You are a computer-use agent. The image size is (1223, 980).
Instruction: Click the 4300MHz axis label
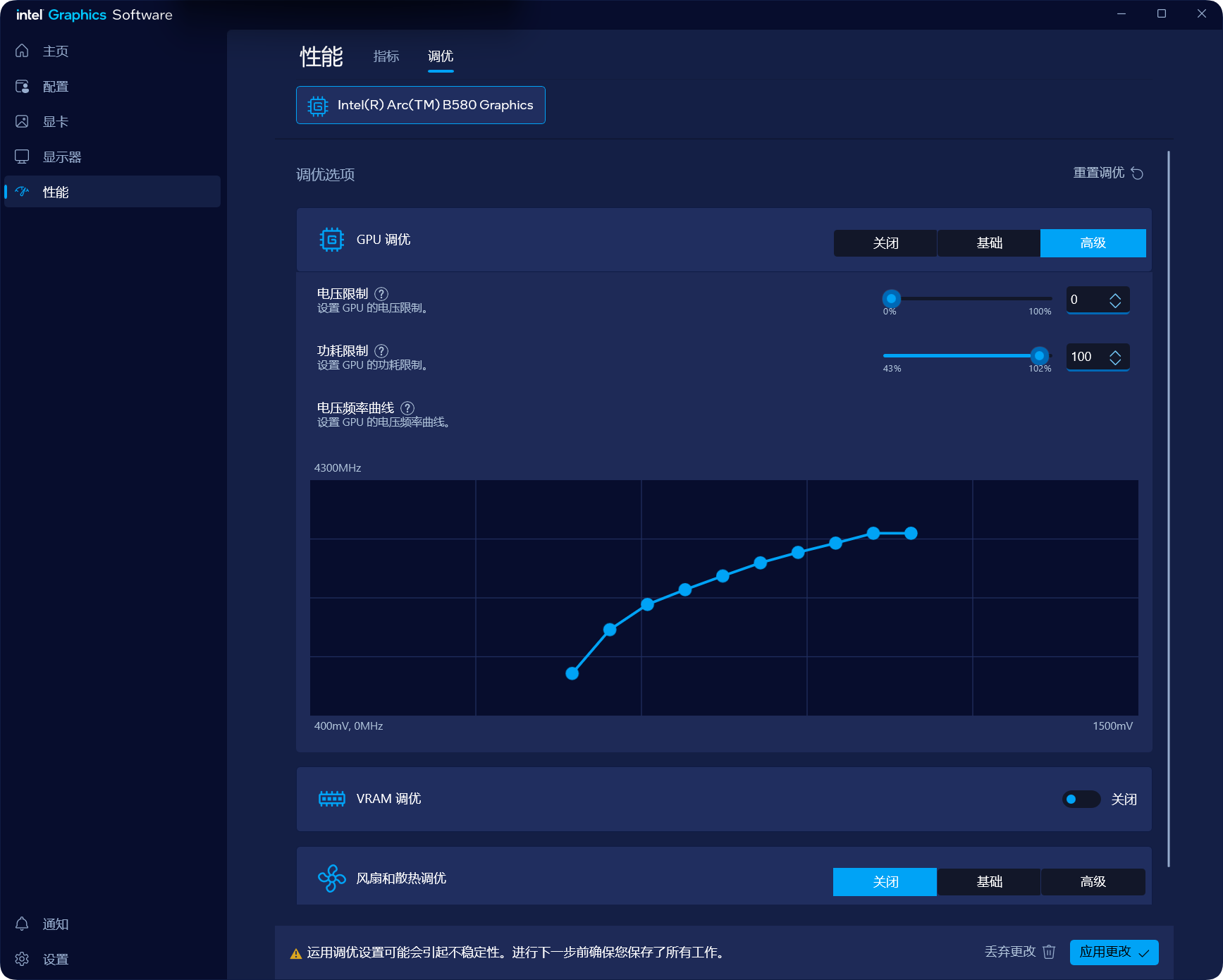338,467
